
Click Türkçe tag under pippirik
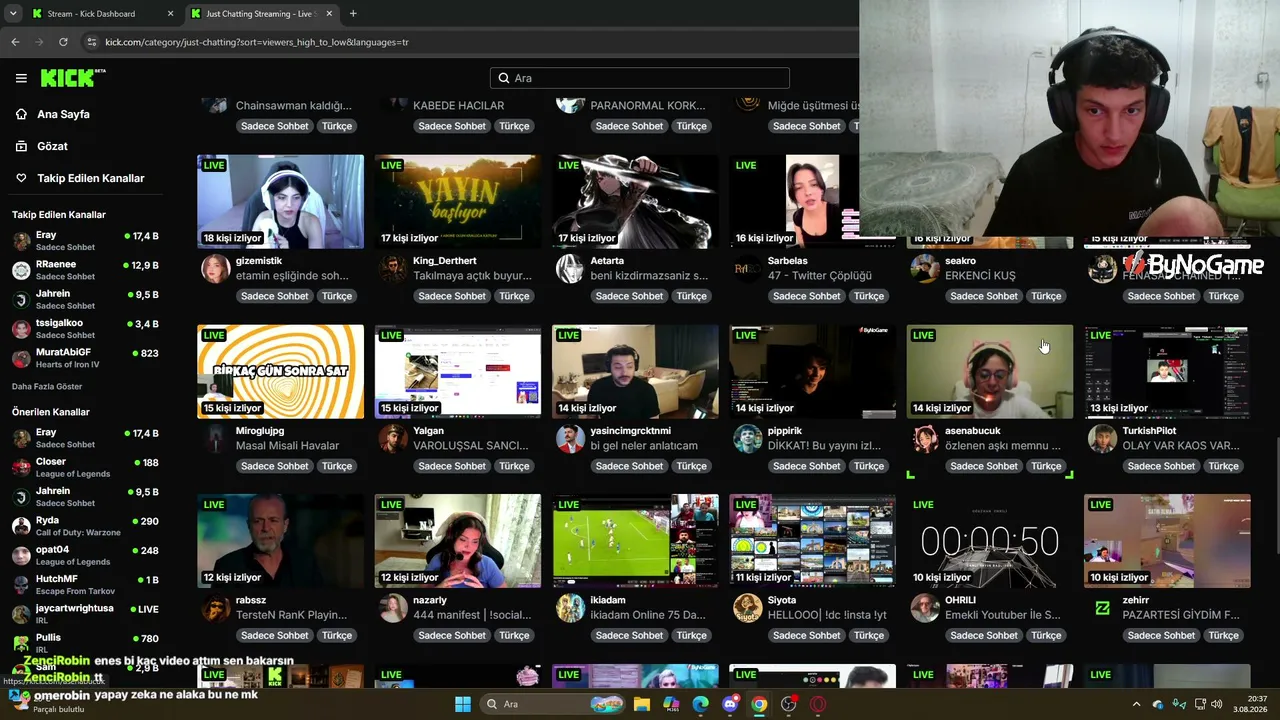pyautogui.click(x=869, y=466)
